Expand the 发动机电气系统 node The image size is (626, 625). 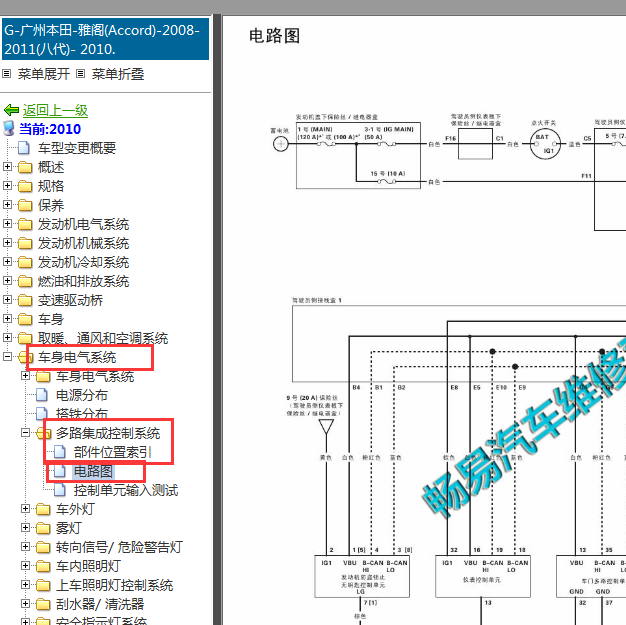[7, 224]
